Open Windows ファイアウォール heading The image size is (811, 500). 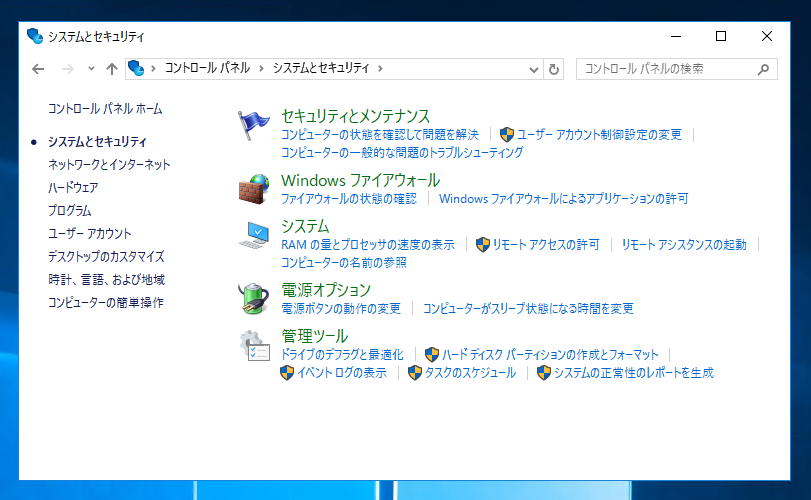(361, 180)
